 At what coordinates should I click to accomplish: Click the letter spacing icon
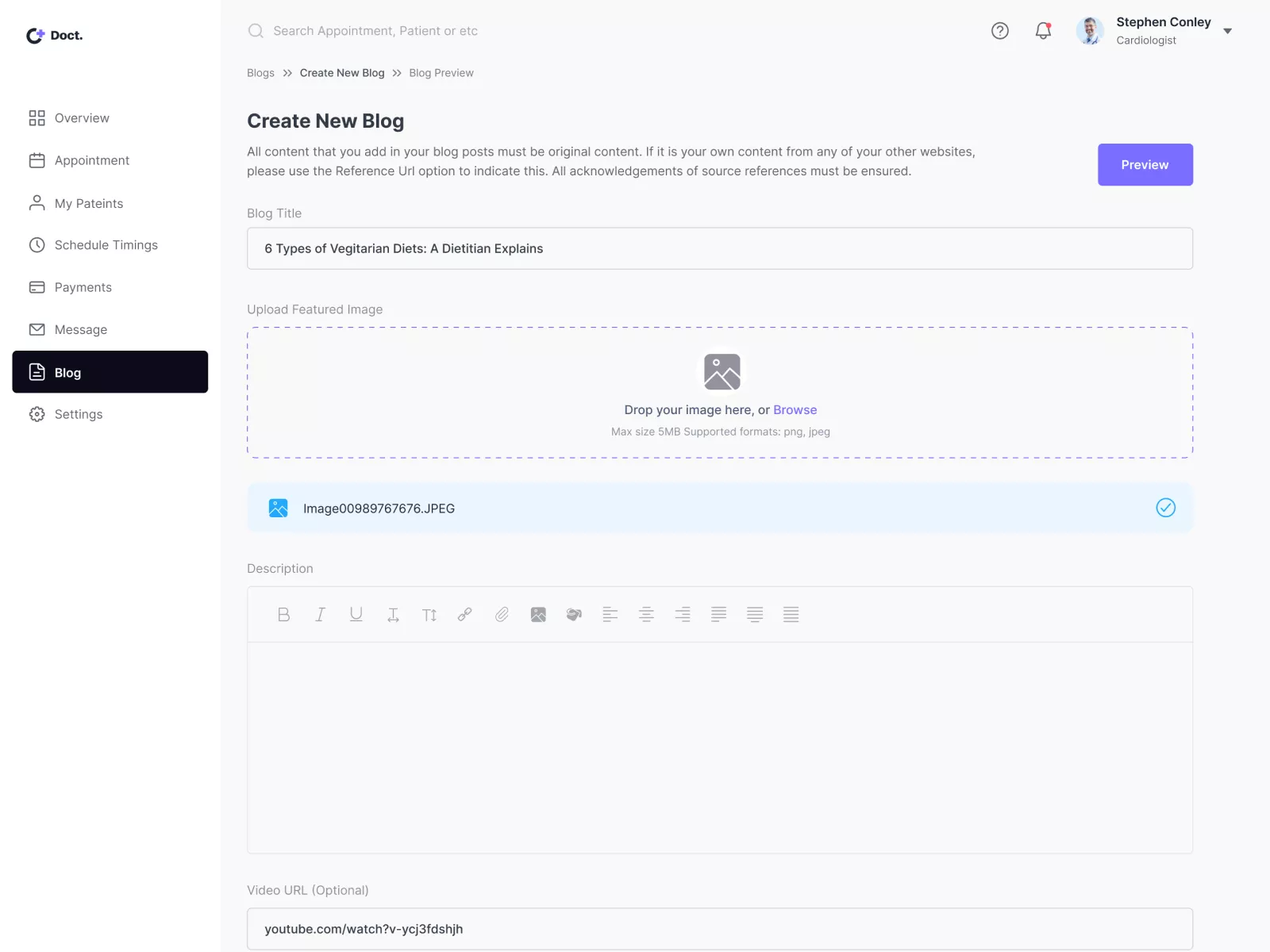pos(393,615)
